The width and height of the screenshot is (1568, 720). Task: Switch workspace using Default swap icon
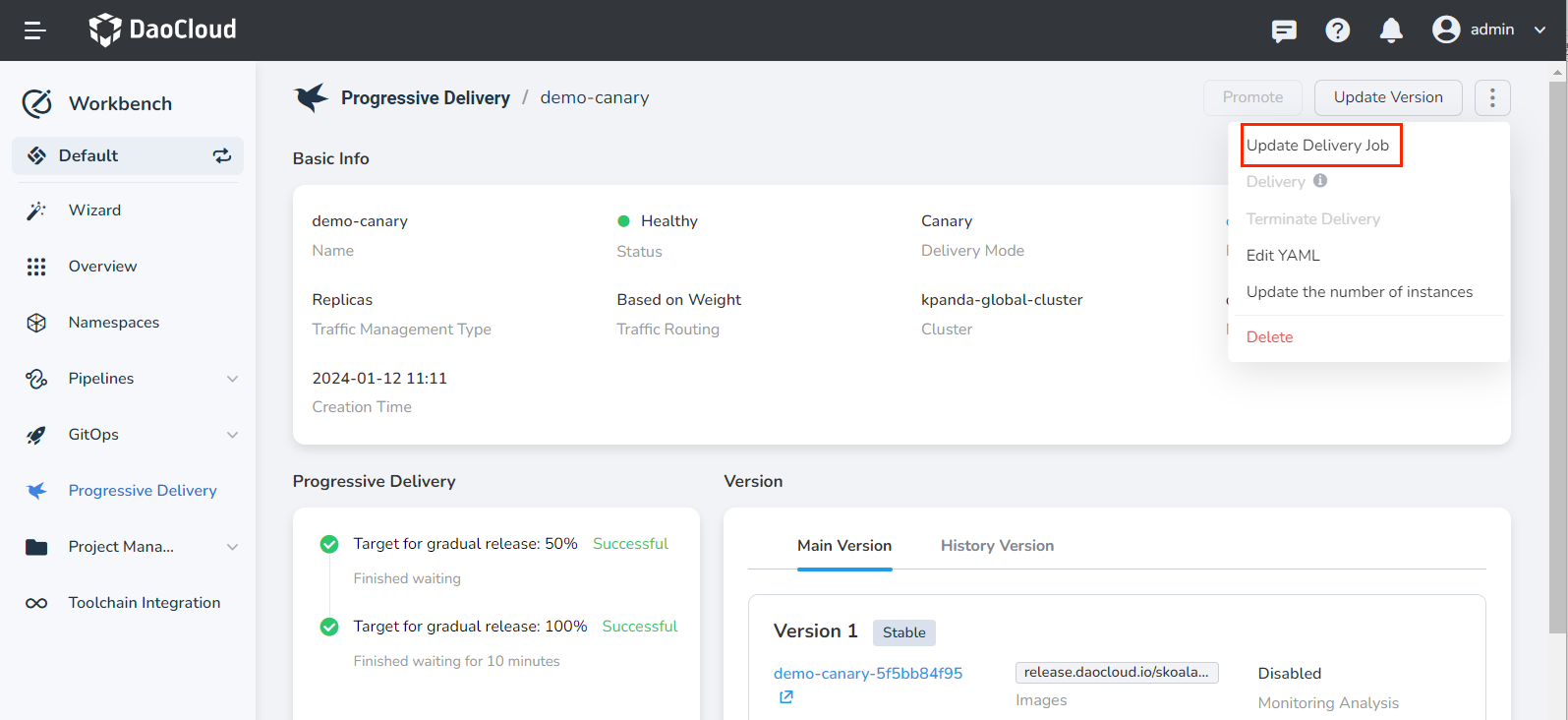[x=222, y=155]
